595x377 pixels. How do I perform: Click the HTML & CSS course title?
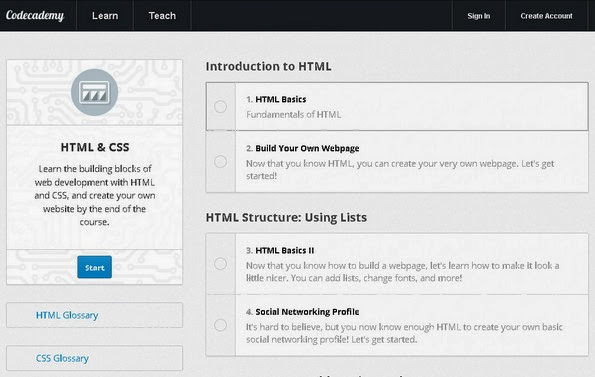[95, 147]
